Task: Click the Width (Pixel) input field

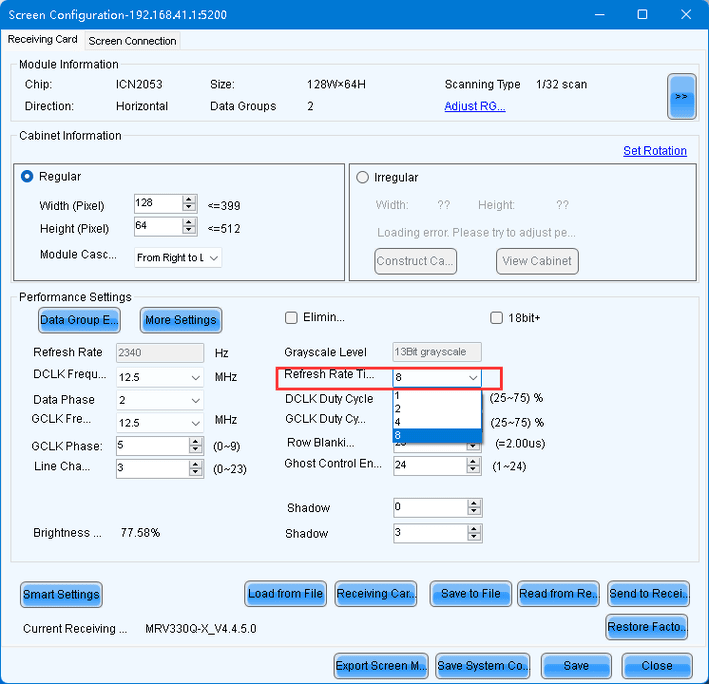Action: (x=158, y=203)
